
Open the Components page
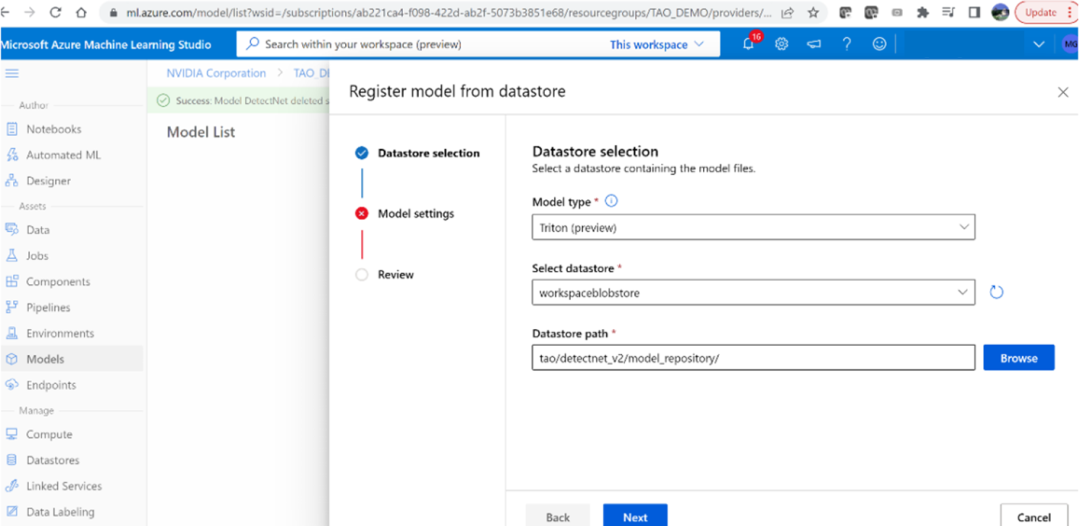pos(58,282)
